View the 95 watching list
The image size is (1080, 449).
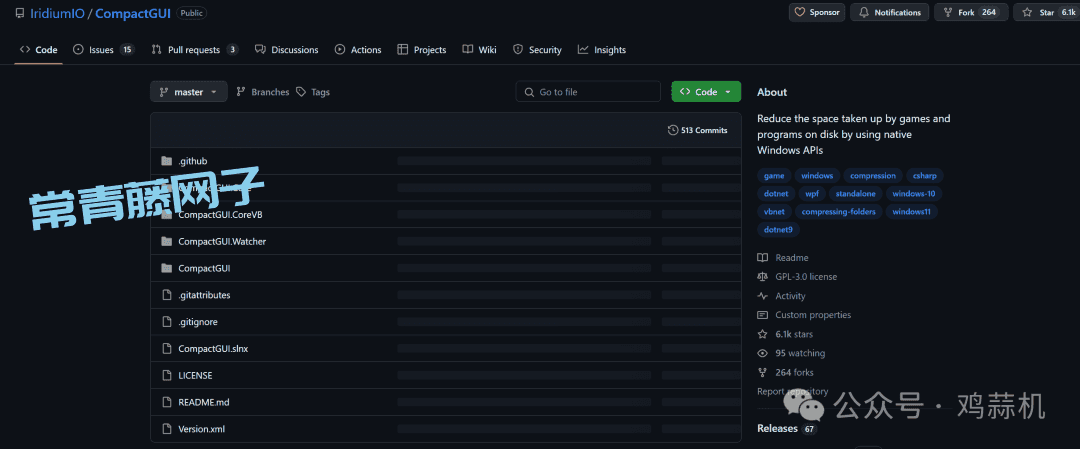[x=791, y=353]
